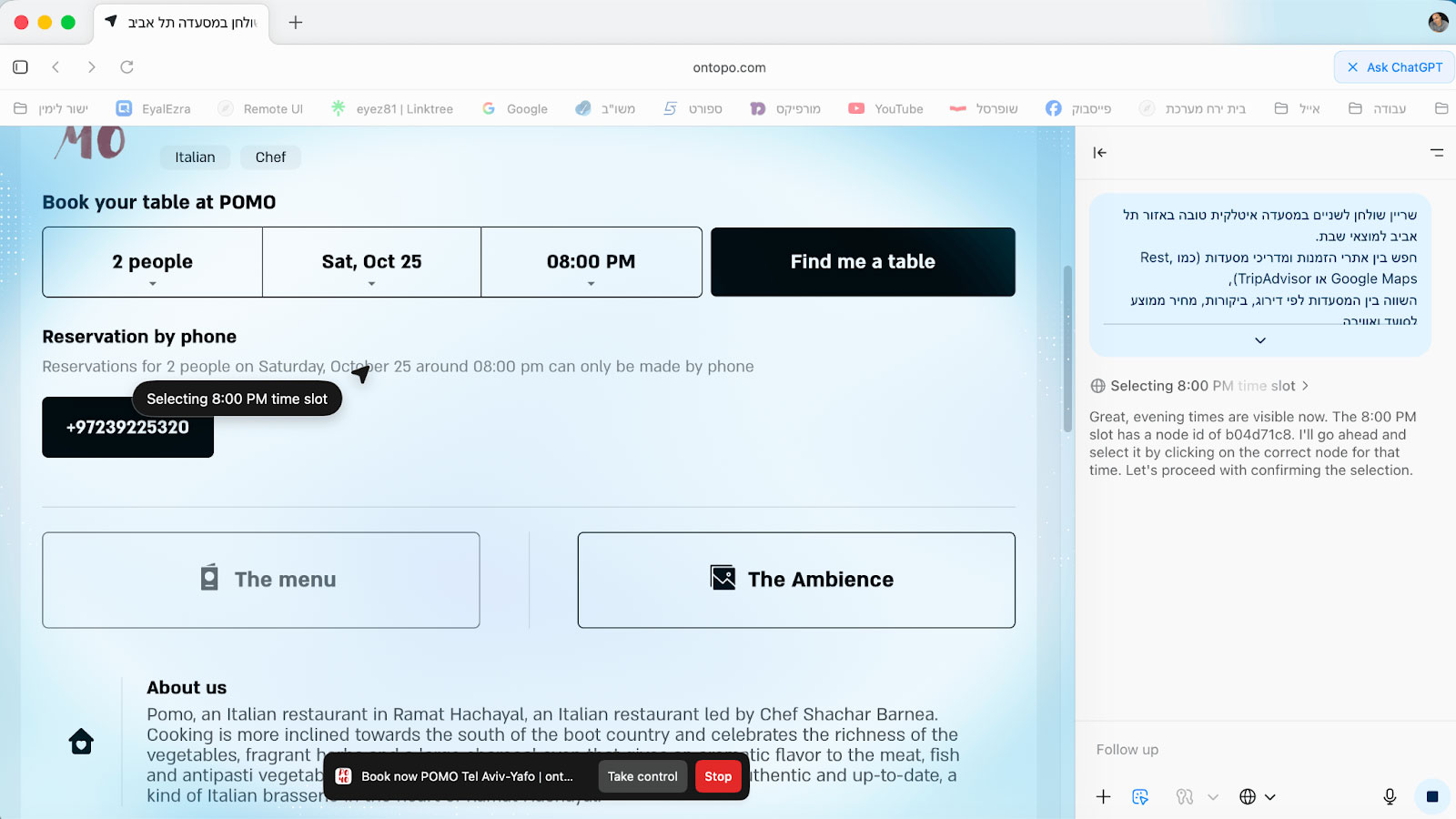Go back using the browser back arrow

56,67
